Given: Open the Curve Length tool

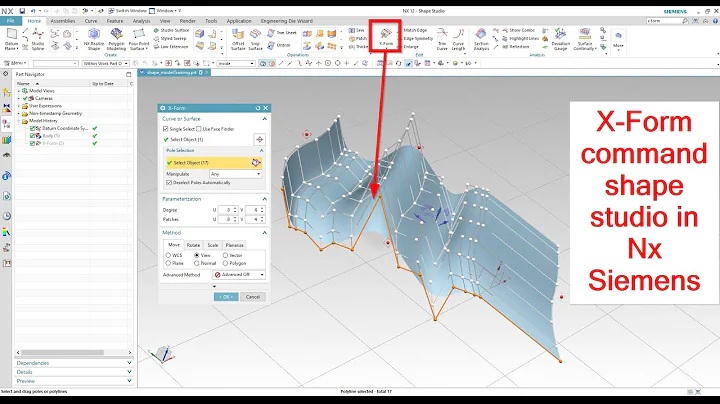Looking at the screenshot, I should [458, 39].
